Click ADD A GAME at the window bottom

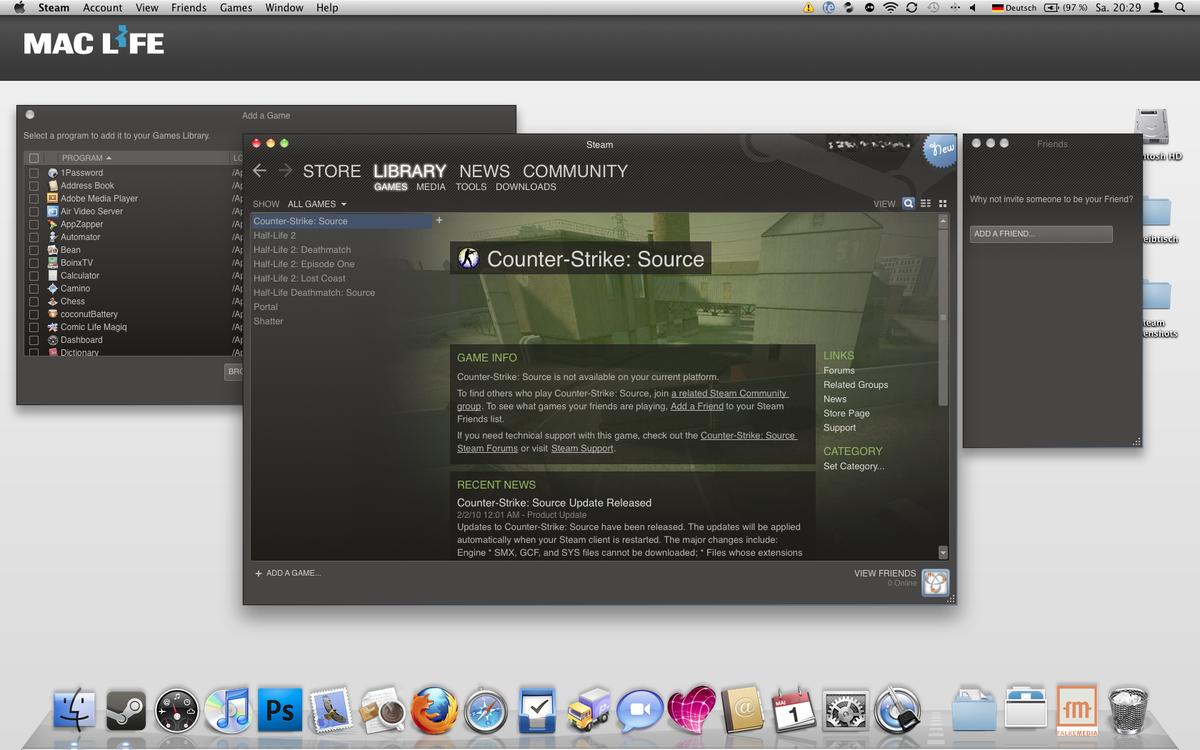click(x=288, y=573)
